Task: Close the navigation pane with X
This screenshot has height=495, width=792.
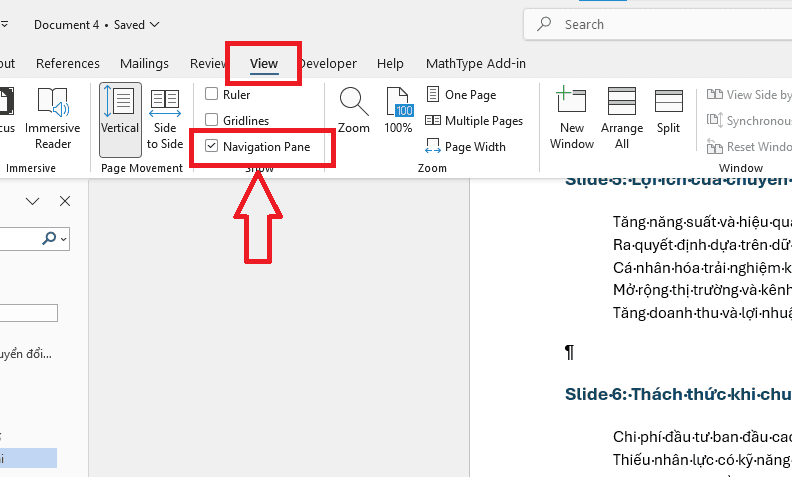Action: coord(65,201)
